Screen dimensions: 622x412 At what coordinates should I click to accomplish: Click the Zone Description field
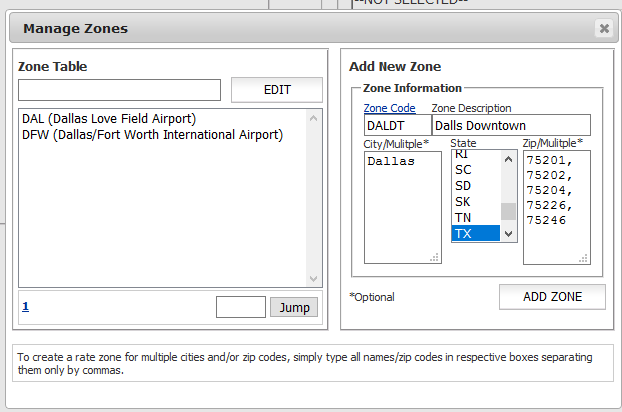(x=511, y=125)
